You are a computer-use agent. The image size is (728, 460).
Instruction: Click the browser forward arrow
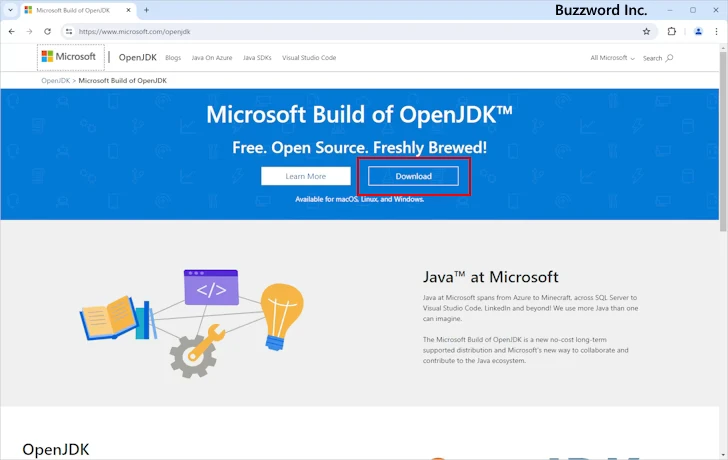click(29, 32)
